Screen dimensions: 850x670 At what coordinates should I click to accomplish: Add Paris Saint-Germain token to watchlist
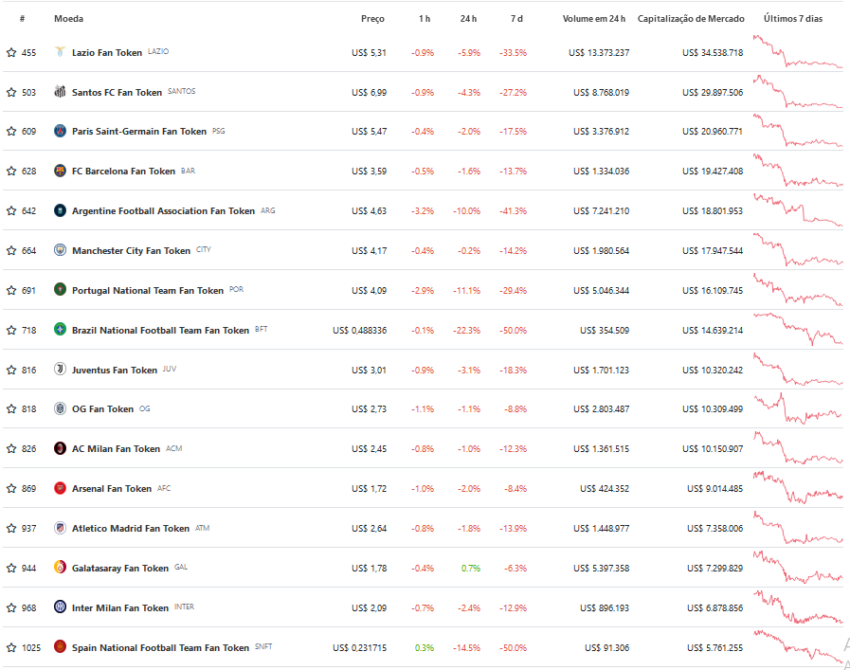(x=11, y=131)
